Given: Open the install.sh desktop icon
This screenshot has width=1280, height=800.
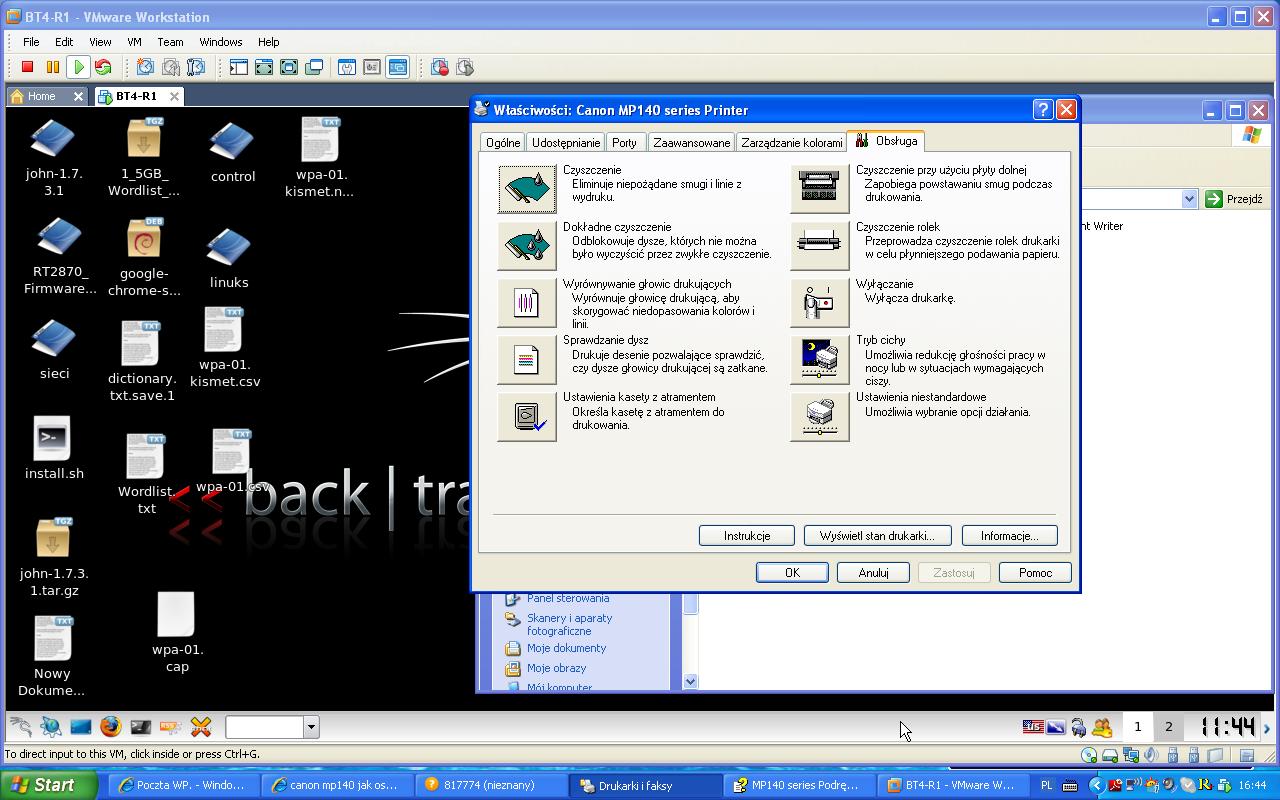Looking at the screenshot, I should point(54,449).
